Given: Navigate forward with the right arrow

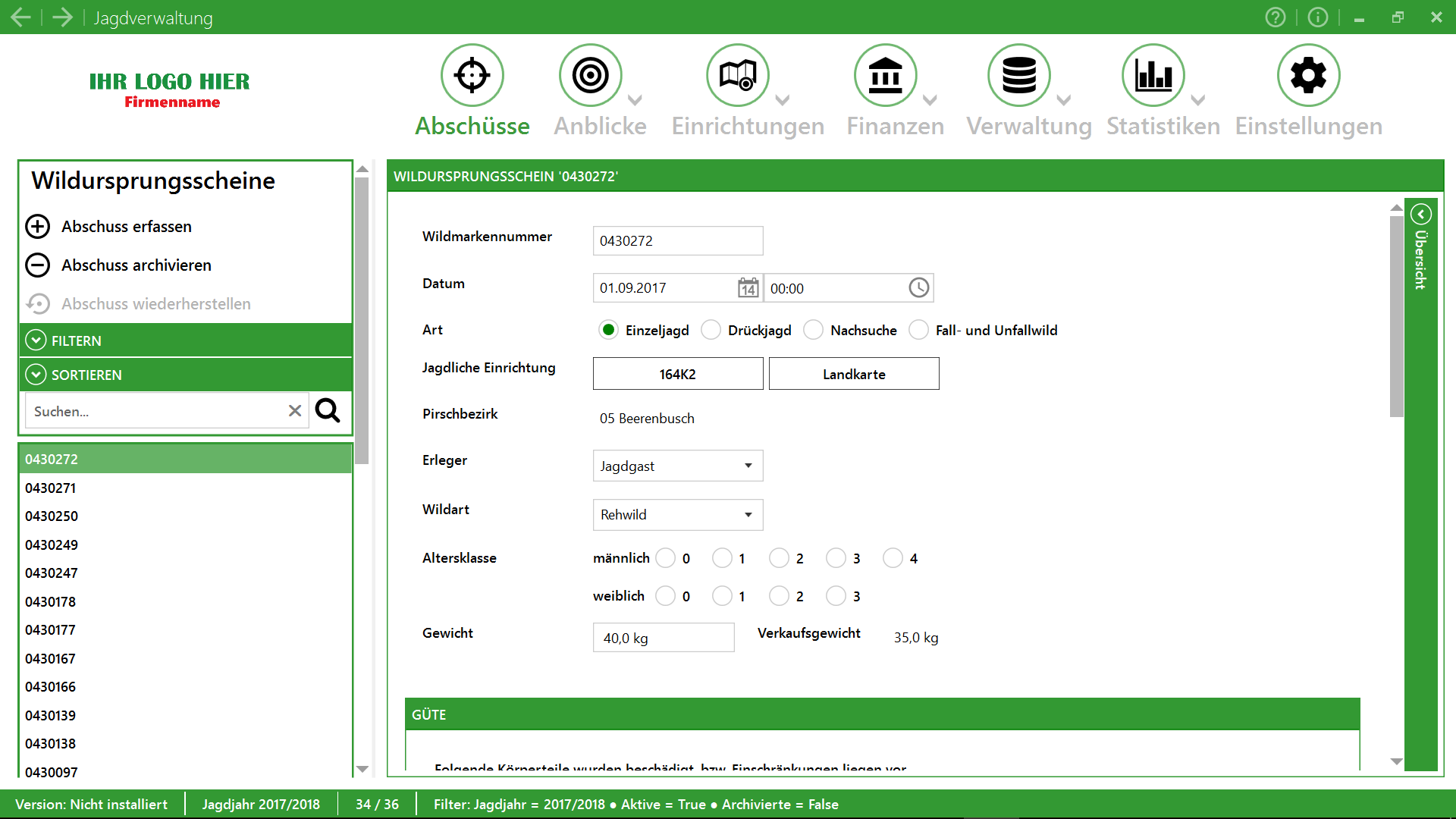Looking at the screenshot, I should 62,17.
